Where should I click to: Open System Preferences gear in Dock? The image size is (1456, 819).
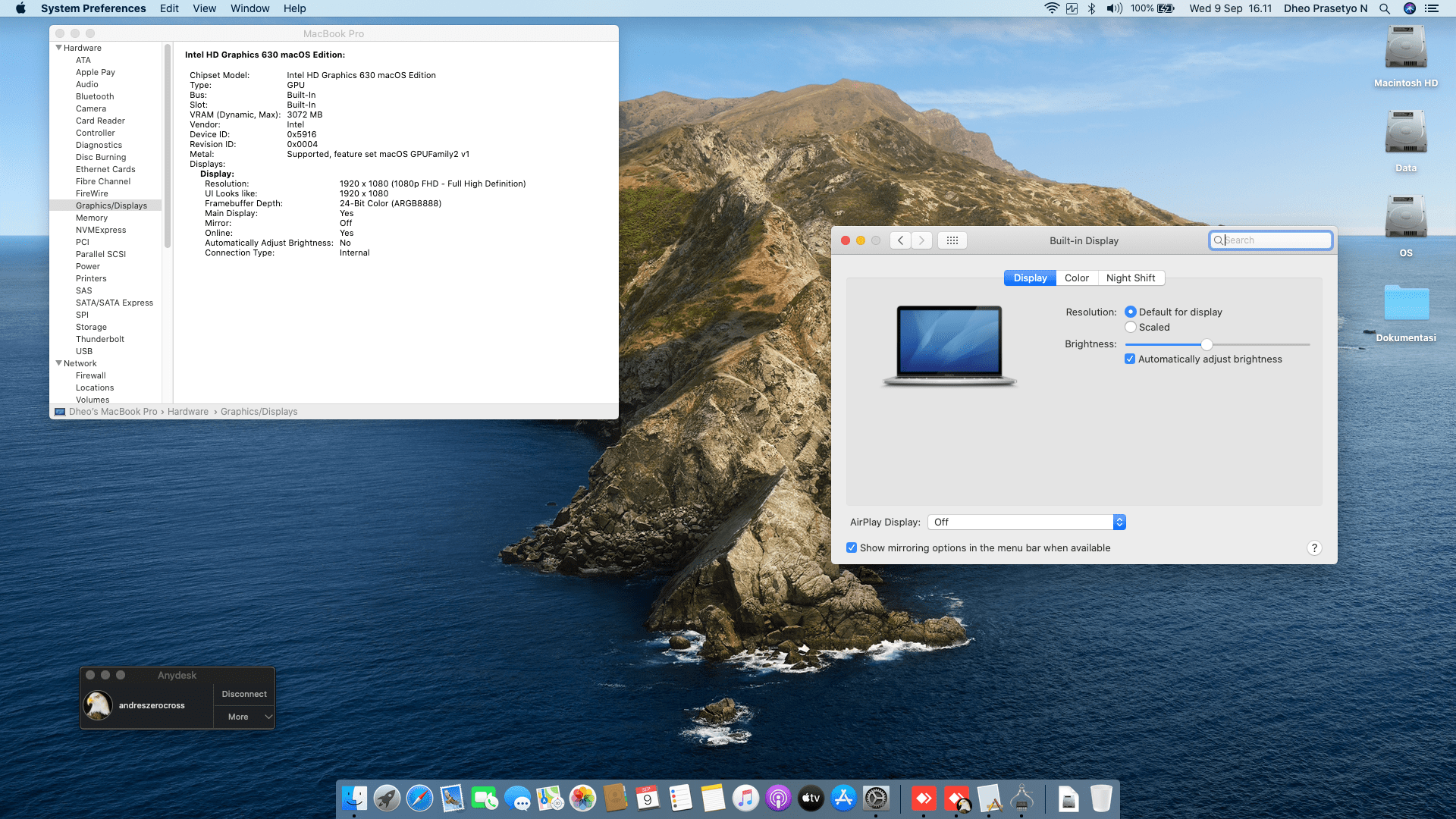[876, 798]
